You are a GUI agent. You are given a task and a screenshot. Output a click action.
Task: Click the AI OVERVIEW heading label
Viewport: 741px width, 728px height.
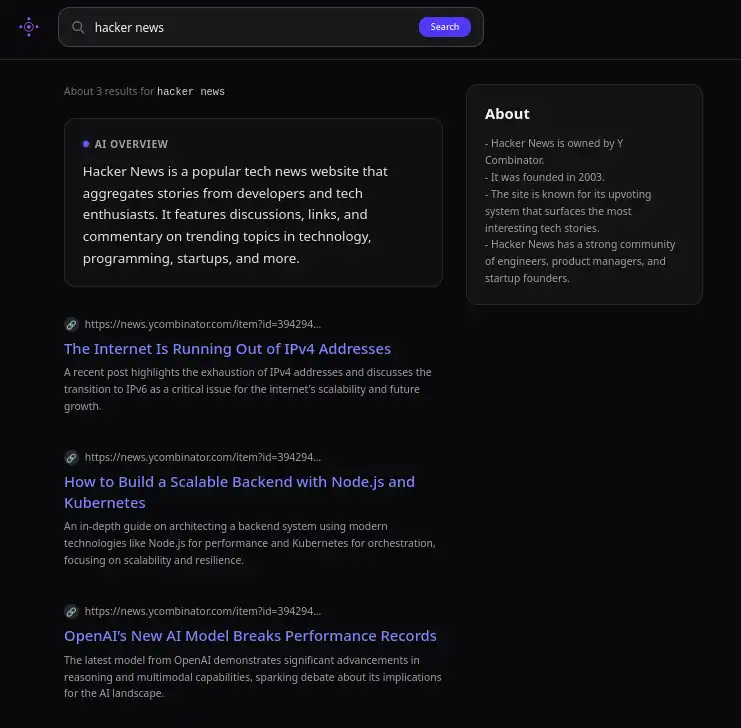pos(131,144)
